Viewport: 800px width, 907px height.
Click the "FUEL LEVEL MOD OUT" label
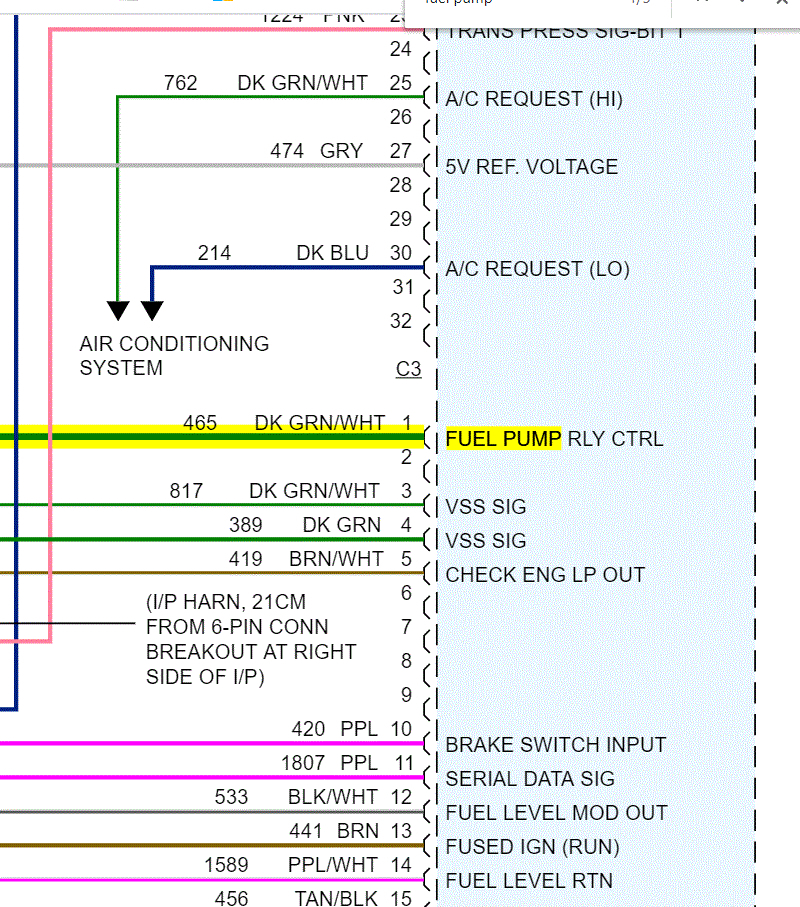click(x=556, y=813)
